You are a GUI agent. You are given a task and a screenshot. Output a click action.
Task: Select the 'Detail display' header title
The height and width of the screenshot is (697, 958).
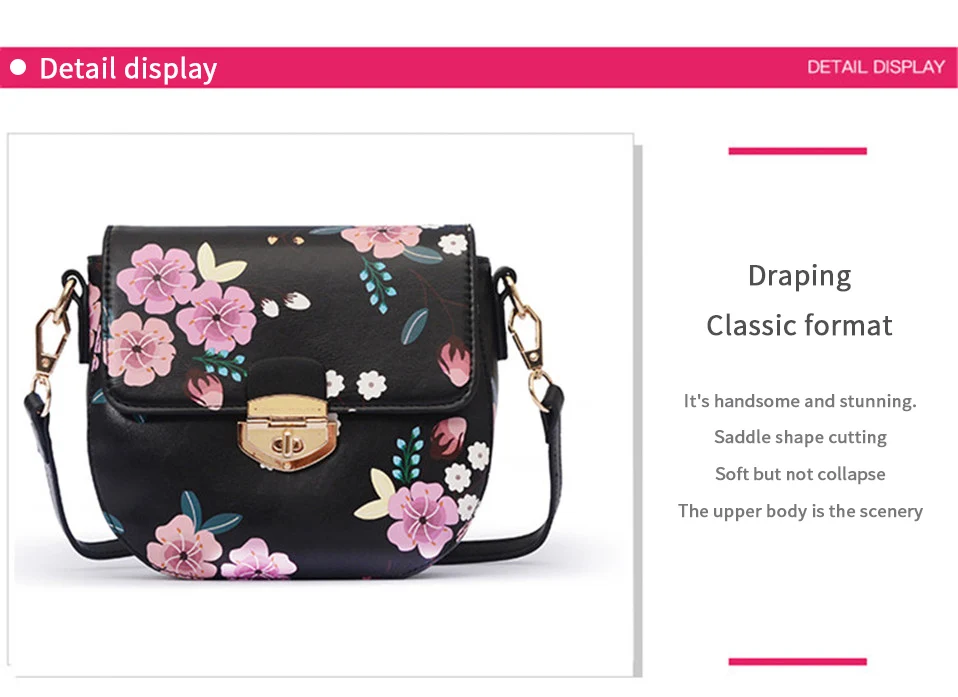(x=128, y=68)
